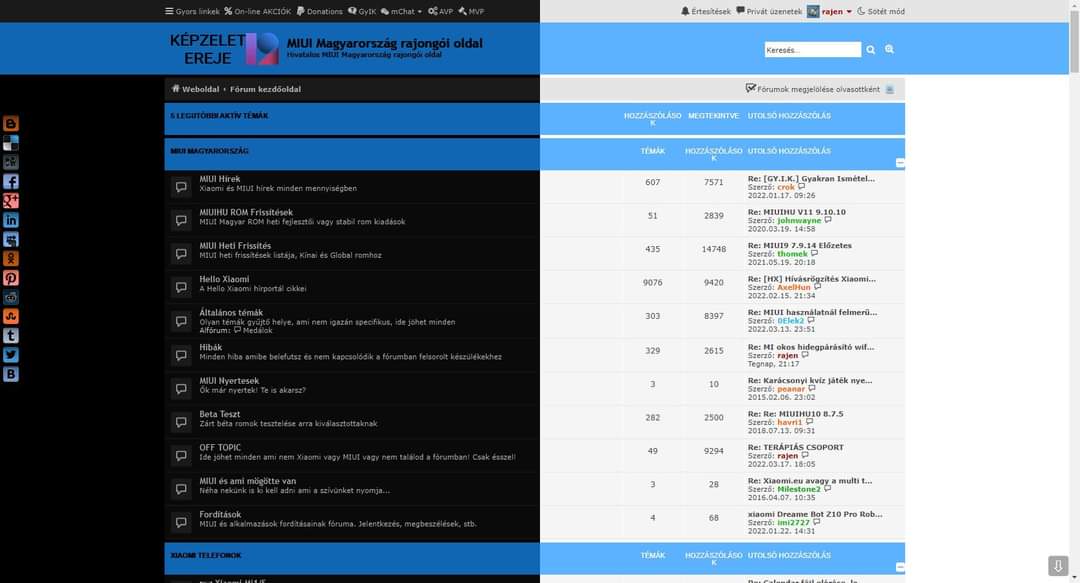
Task: Open Milestone2 user profile link
Action: 799,489
